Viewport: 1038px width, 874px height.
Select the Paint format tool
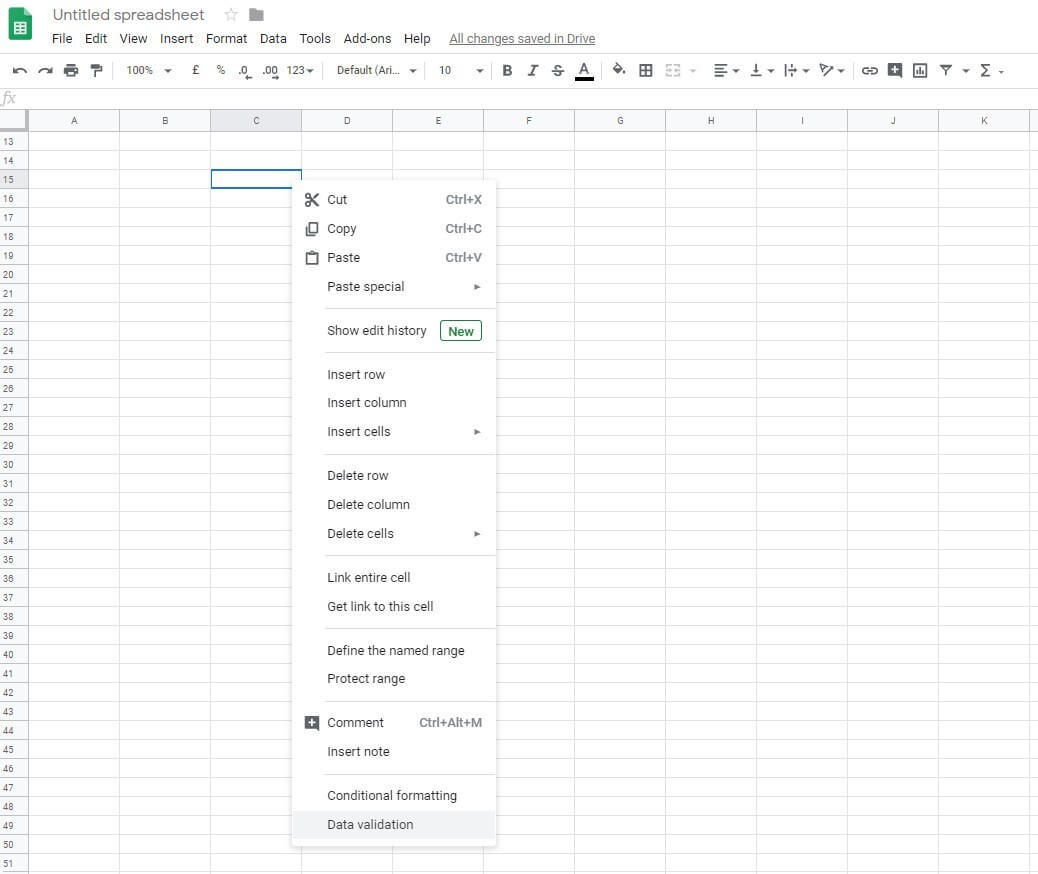[95, 70]
